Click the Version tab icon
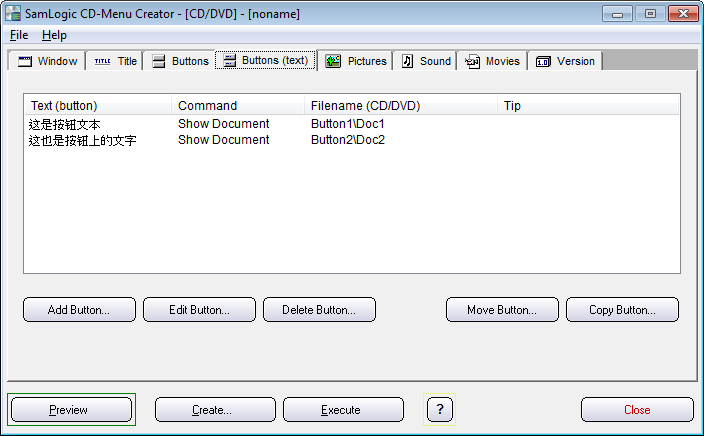Image resolution: width=704 pixels, height=436 pixels. [x=543, y=62]
